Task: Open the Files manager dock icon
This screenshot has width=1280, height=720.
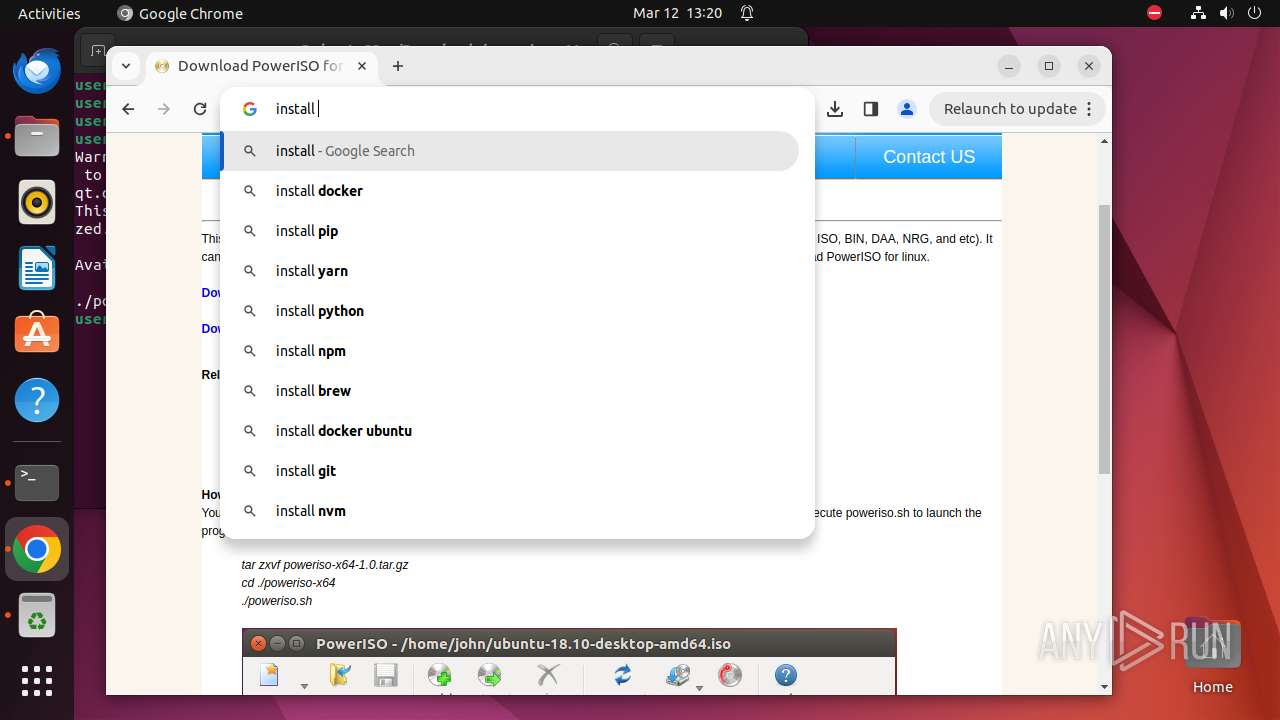Action: click(37, 135)
